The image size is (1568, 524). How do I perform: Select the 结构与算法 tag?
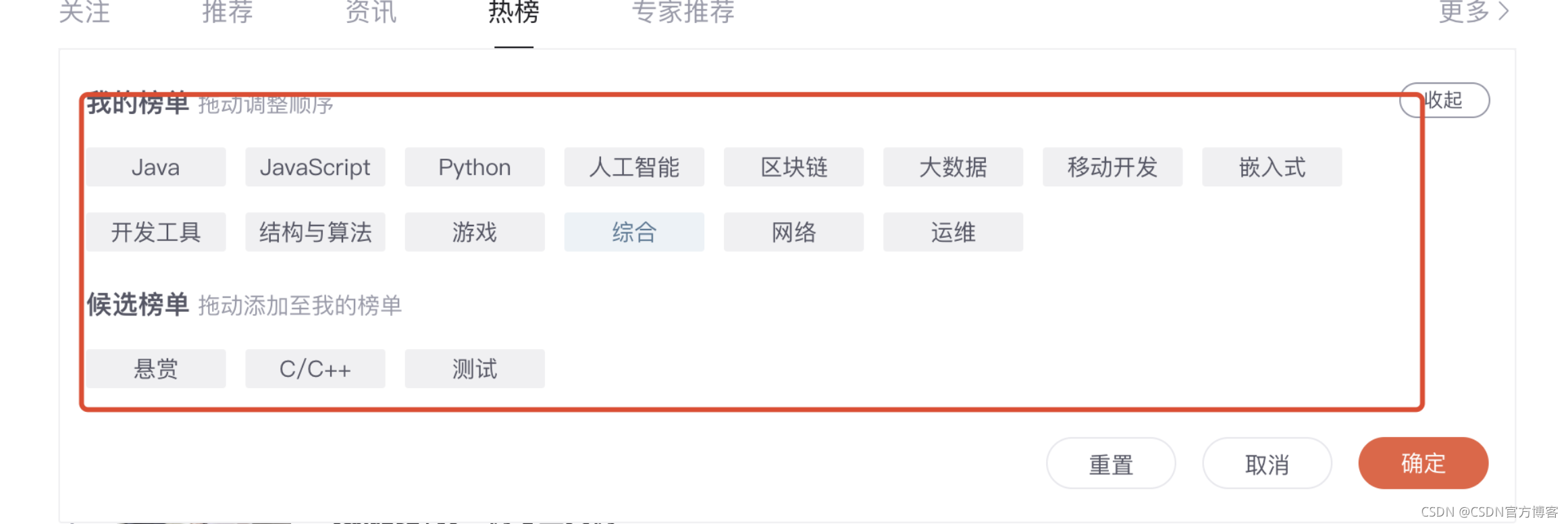coord(315,232)
